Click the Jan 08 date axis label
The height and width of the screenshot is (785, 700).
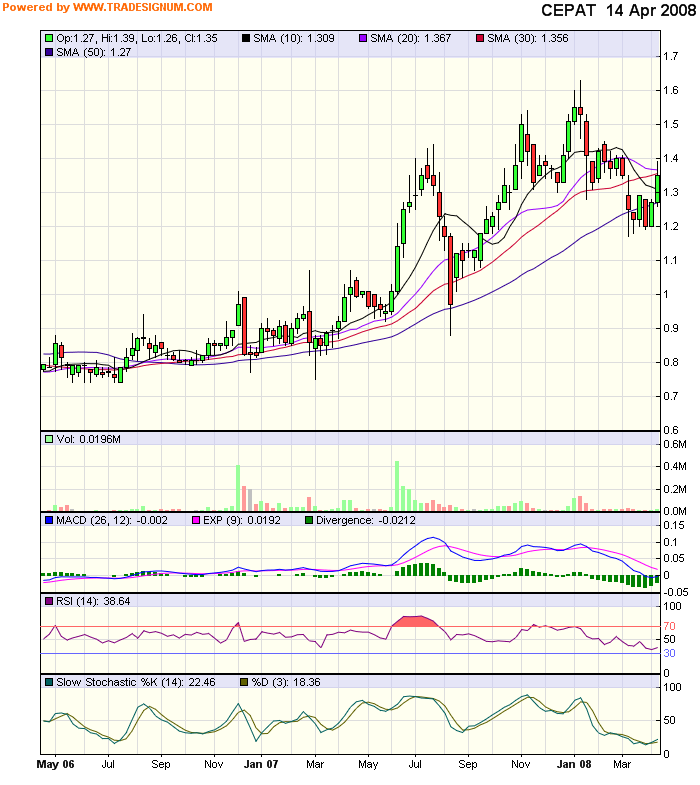click(x=574, y=764)
